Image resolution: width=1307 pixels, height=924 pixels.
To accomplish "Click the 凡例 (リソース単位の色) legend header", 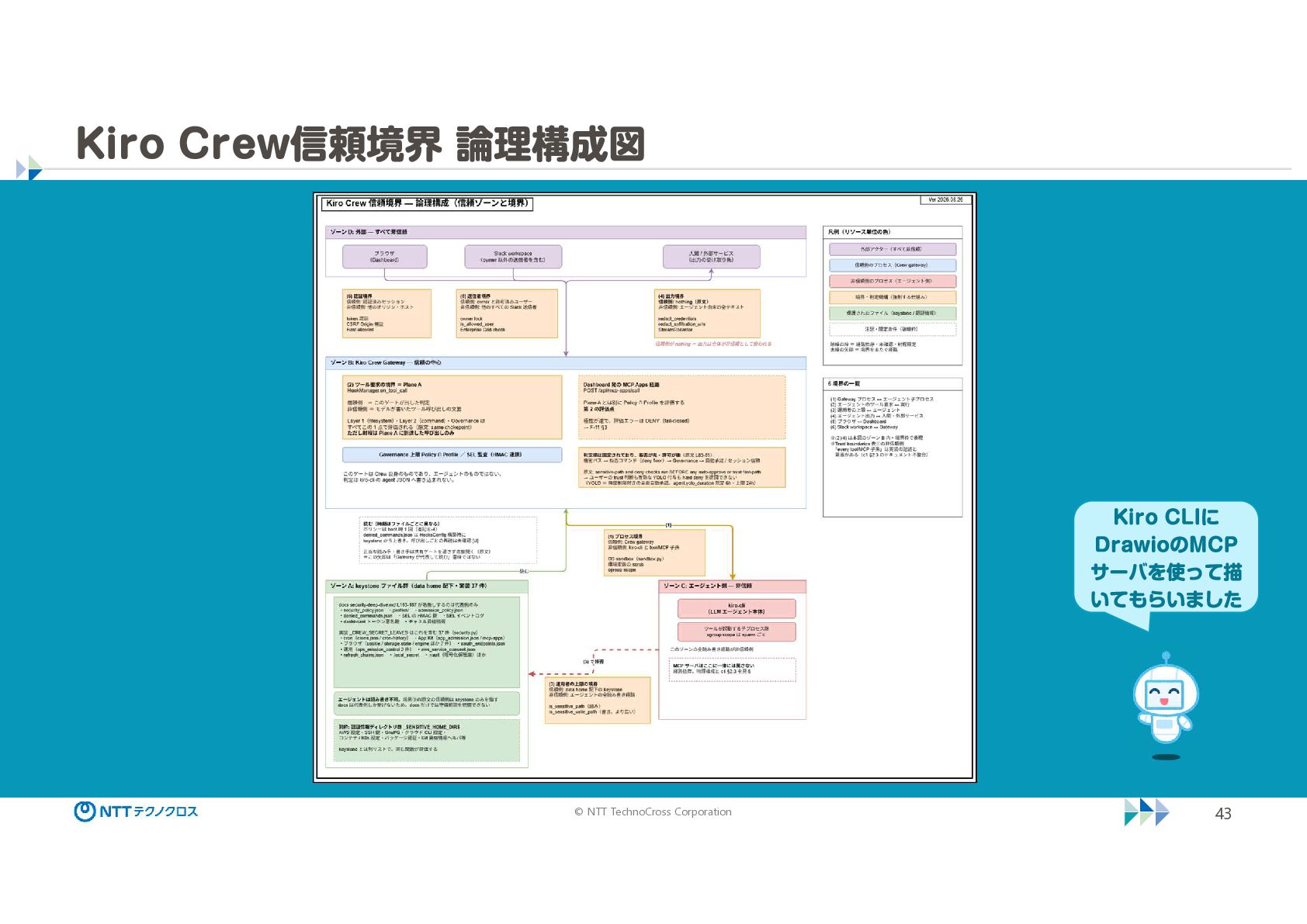I will click(x=893, y=232).
